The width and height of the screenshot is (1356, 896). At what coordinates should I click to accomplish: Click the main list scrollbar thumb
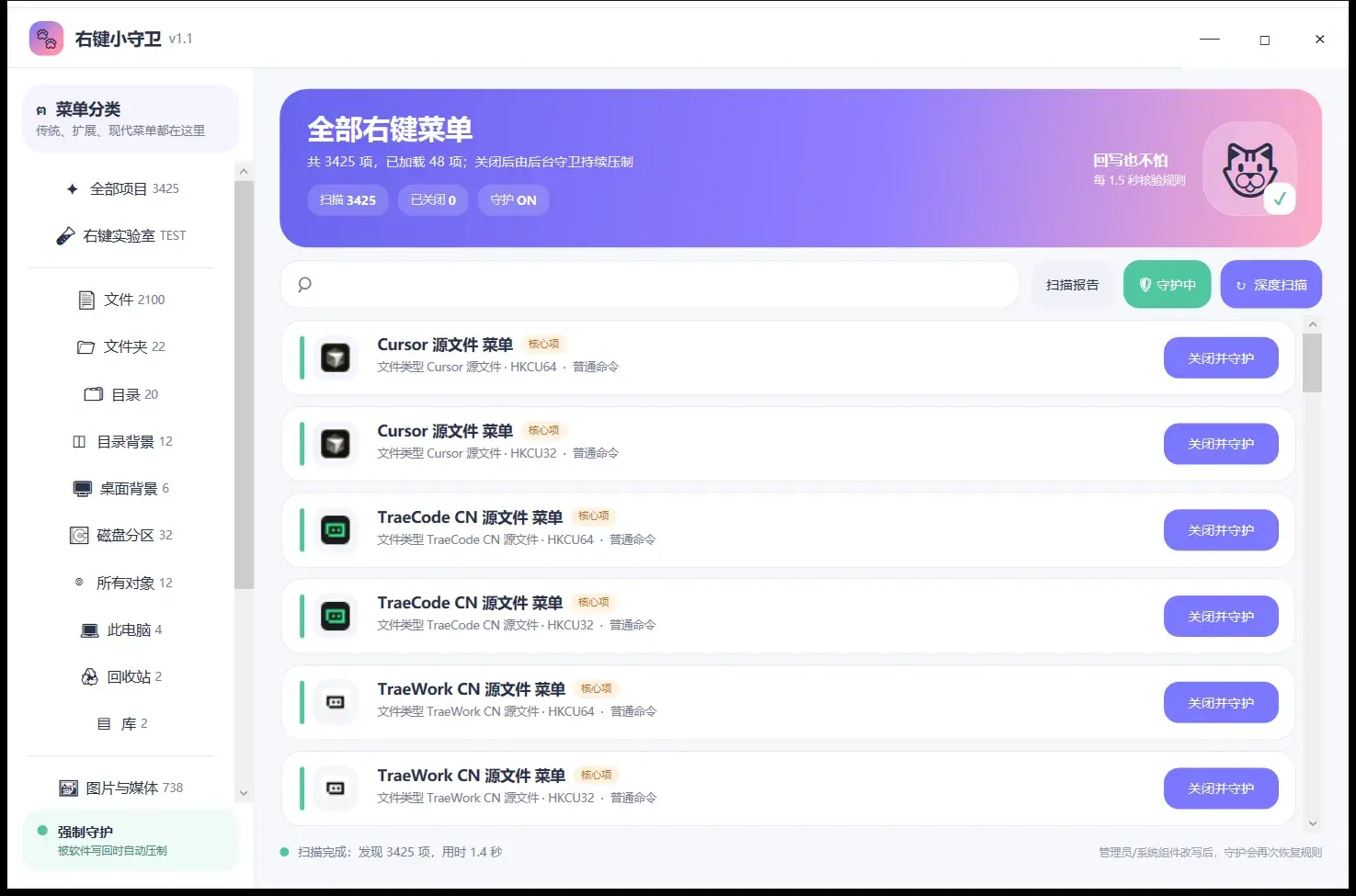click(1313, 363)
